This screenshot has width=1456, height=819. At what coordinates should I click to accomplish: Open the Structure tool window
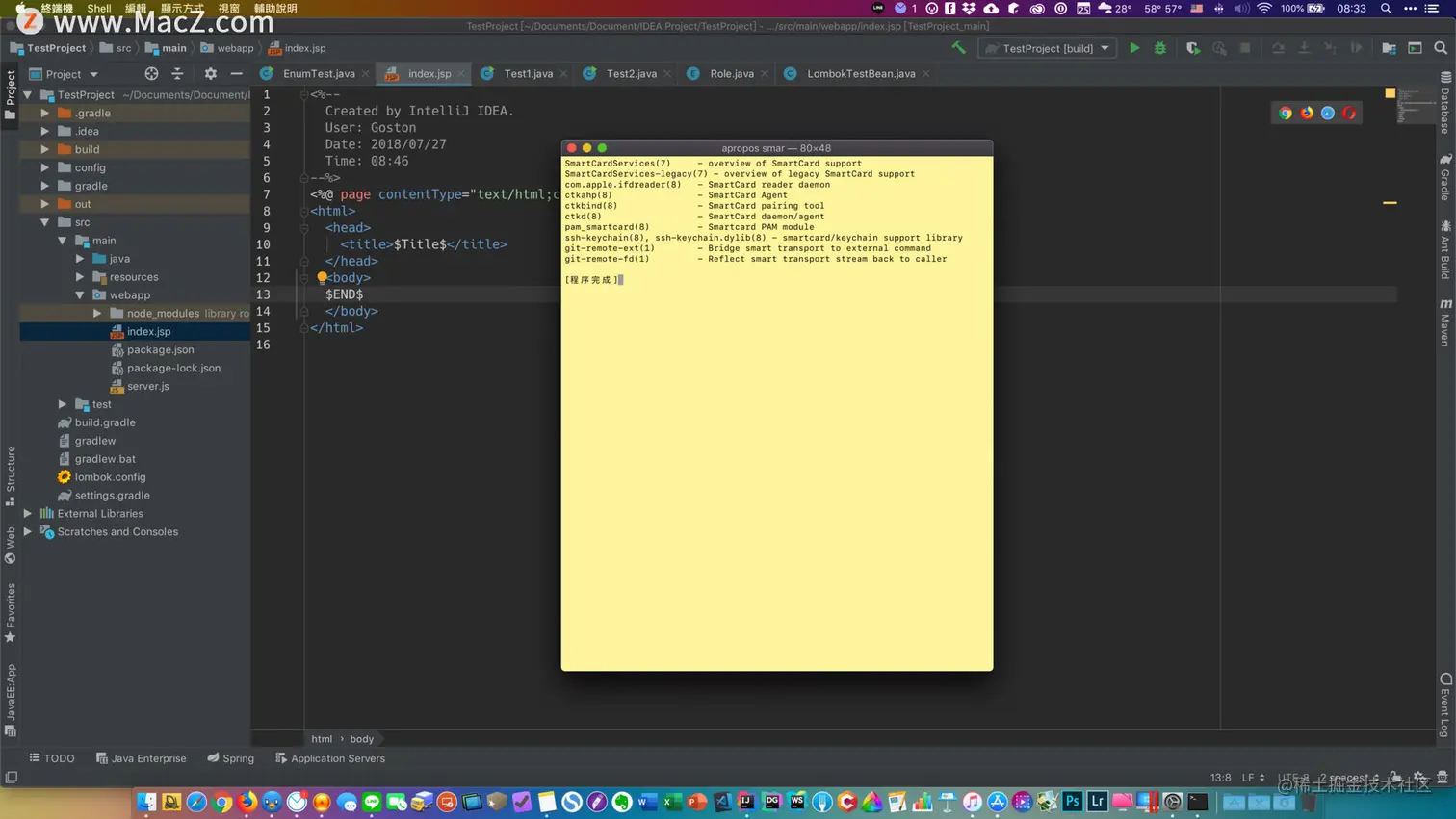[x=11, y=475]
